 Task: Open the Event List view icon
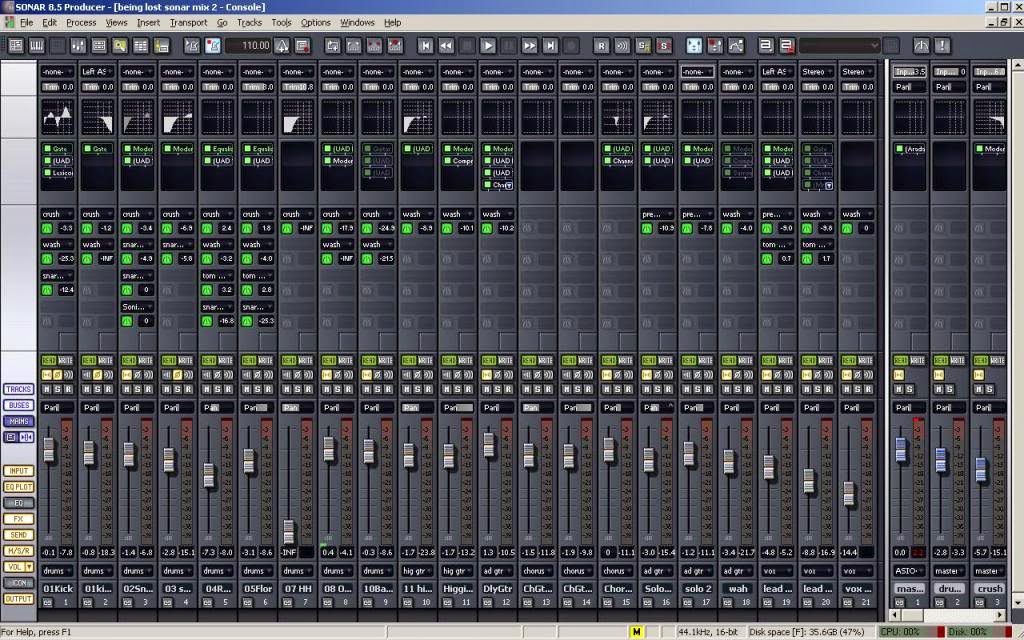point(140,45)
